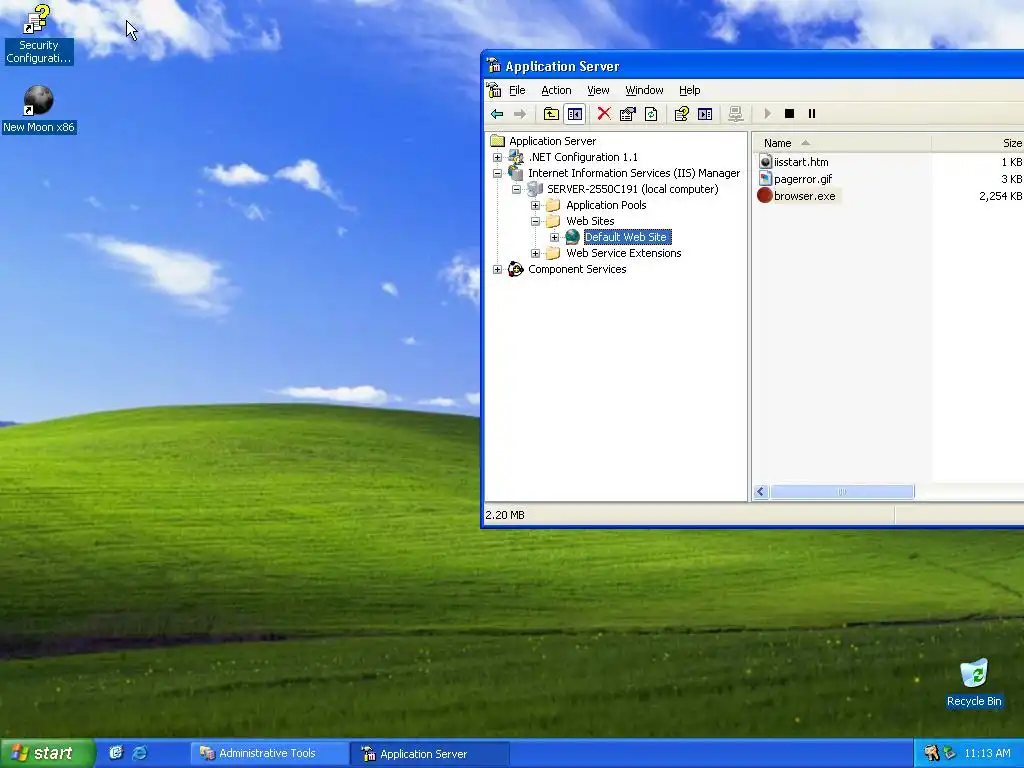Click the Back arrow in the toolbar
Viewport: 1024px width, 768px height.
click(497, 114)
